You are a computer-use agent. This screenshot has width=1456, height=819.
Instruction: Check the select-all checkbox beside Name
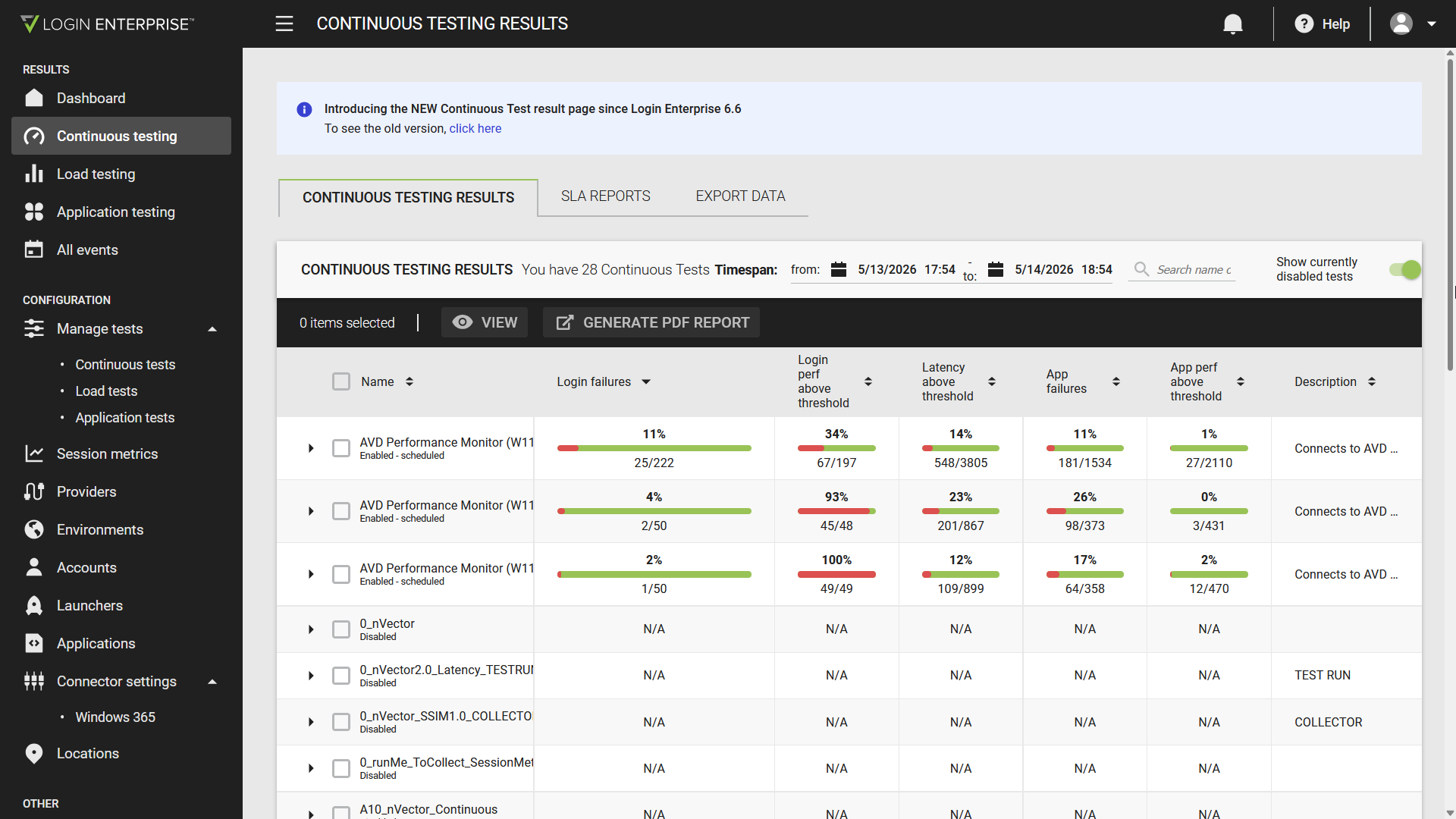point(341,381)
